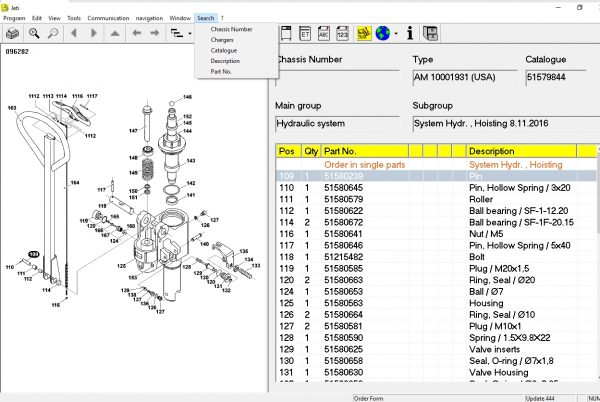
Task: Open the navigation menu
Action: click(x=149, y=18)
